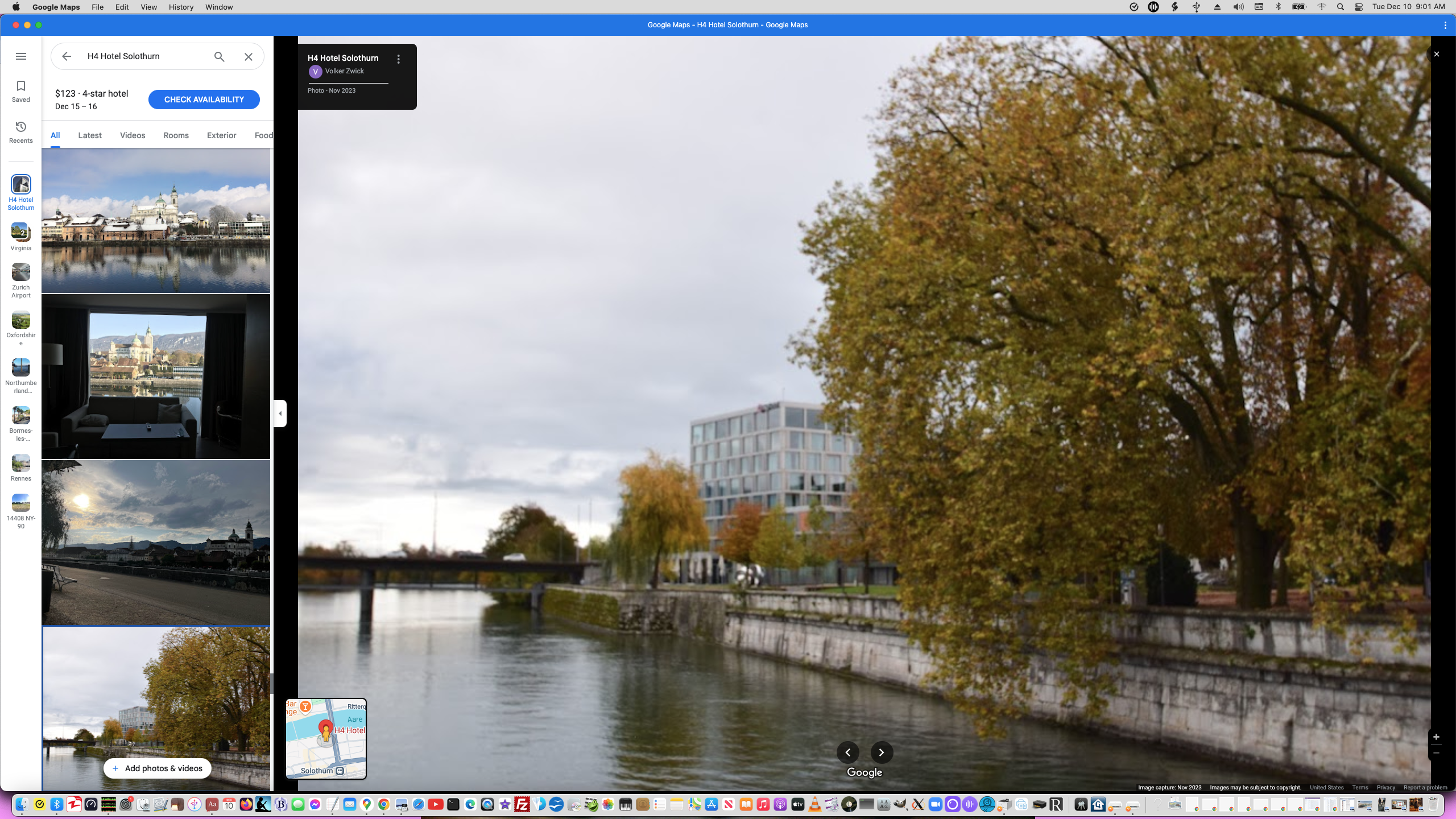This screenshot has height=819, width=1456.
Task: Switch to the Rooms tab
Action: click(x=176, y=135)
